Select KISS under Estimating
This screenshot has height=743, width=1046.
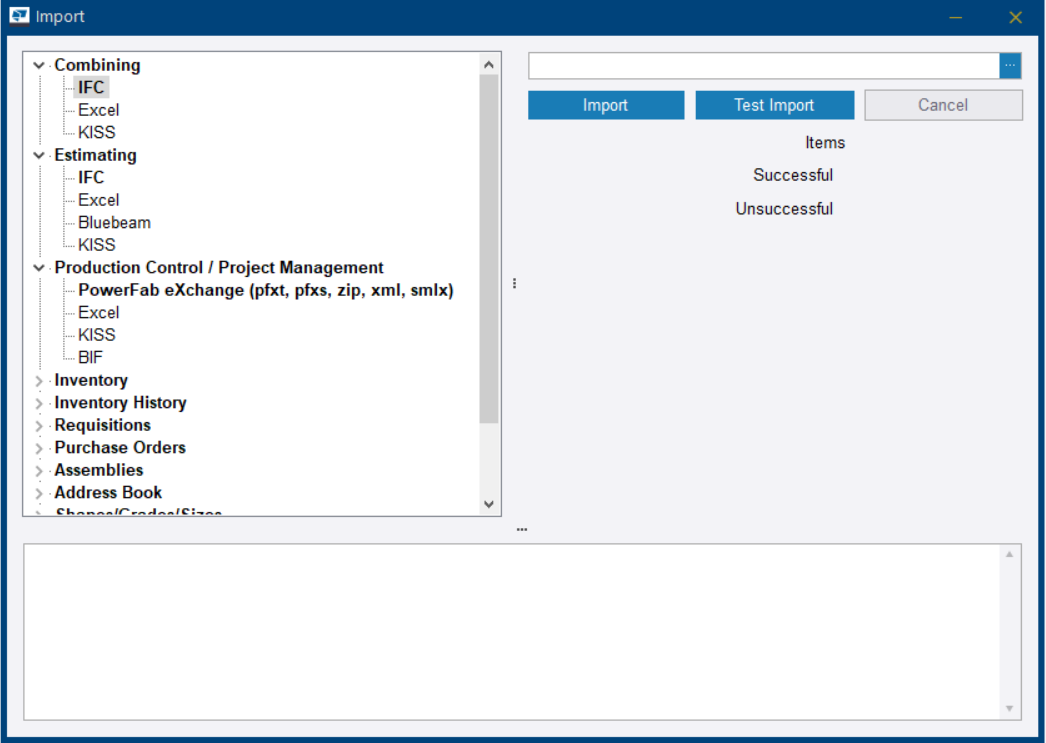tap(95, 244)
